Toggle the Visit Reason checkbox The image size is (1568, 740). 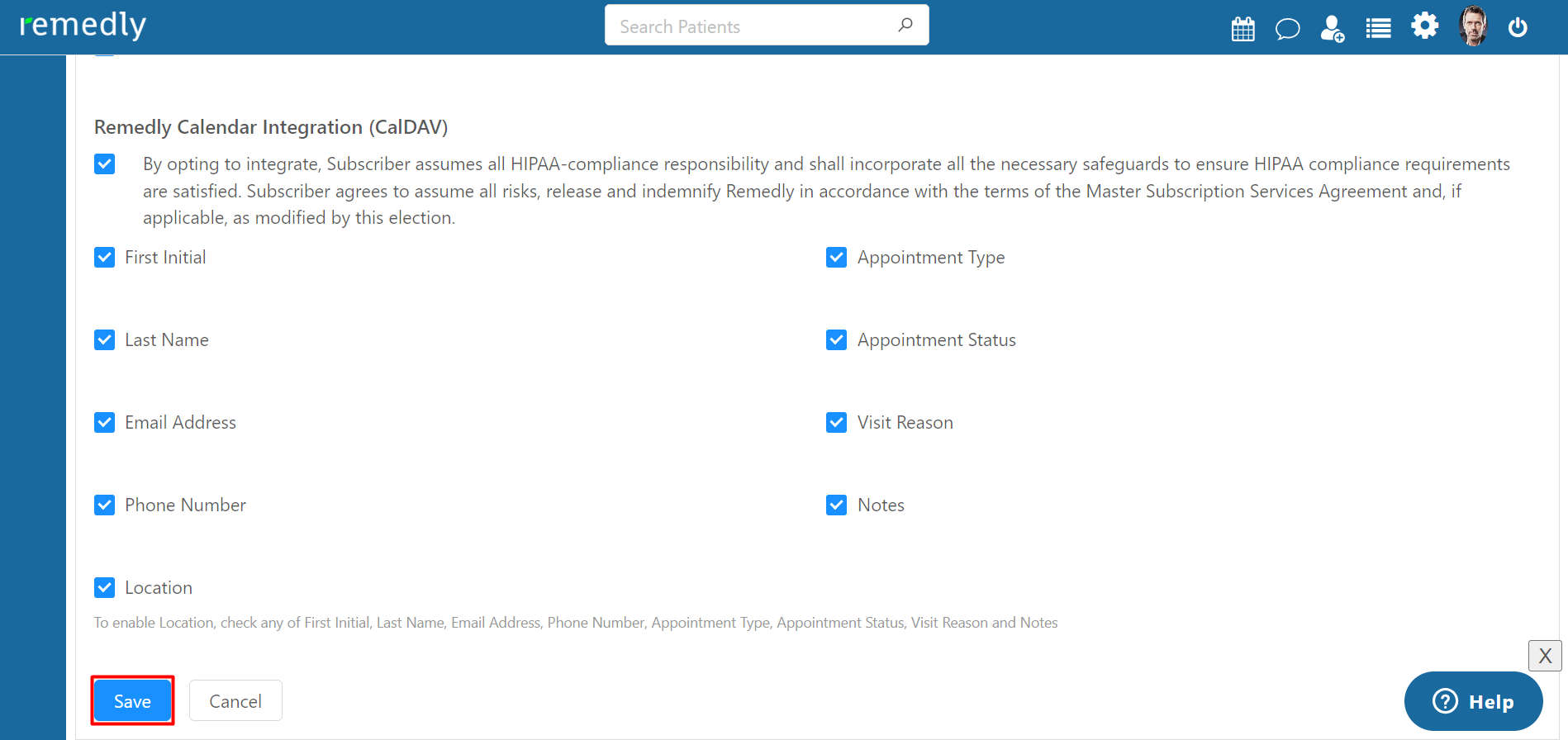click(837, 422)
